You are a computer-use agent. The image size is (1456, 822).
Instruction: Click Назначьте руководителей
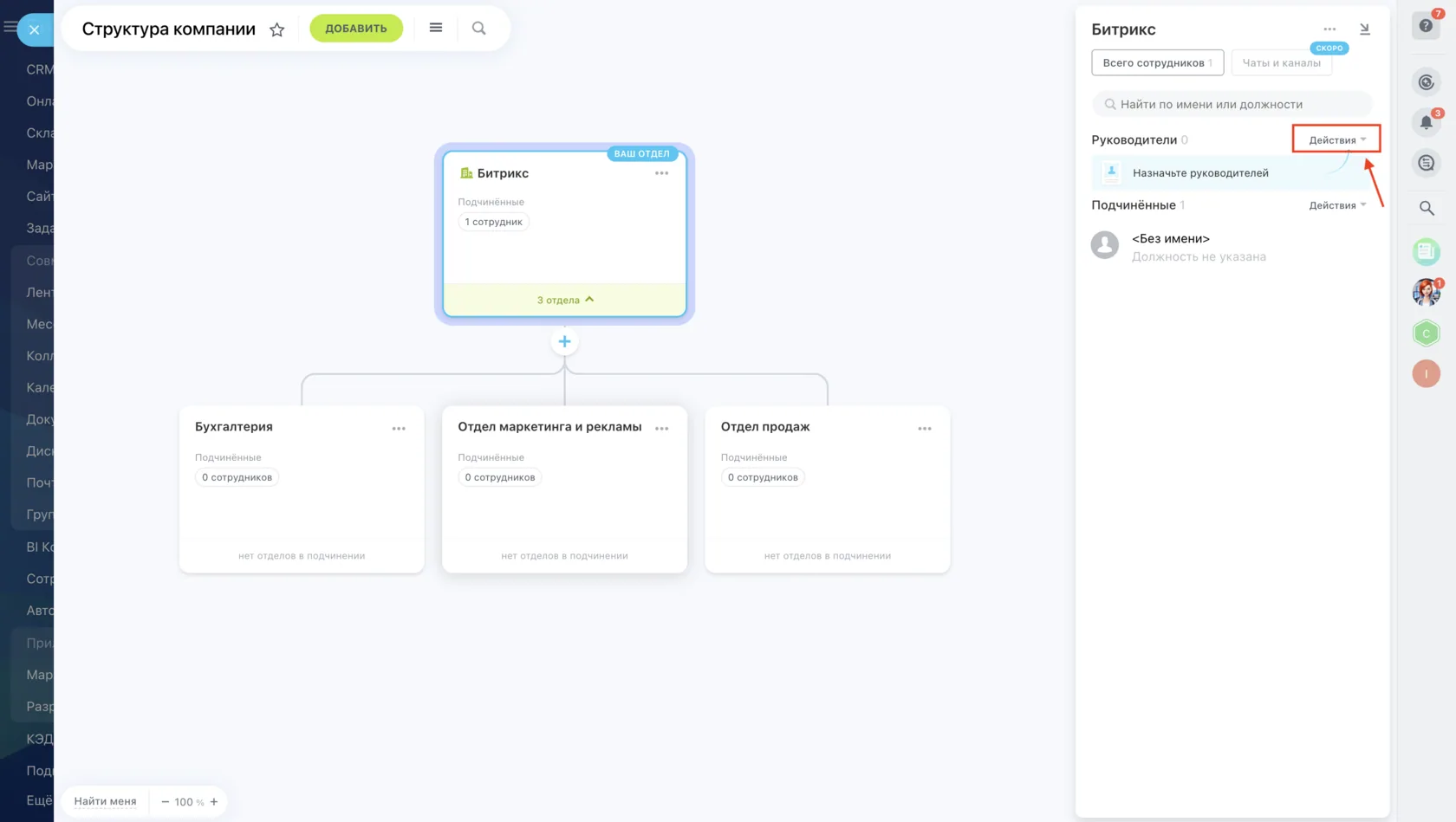point(1231,173)
